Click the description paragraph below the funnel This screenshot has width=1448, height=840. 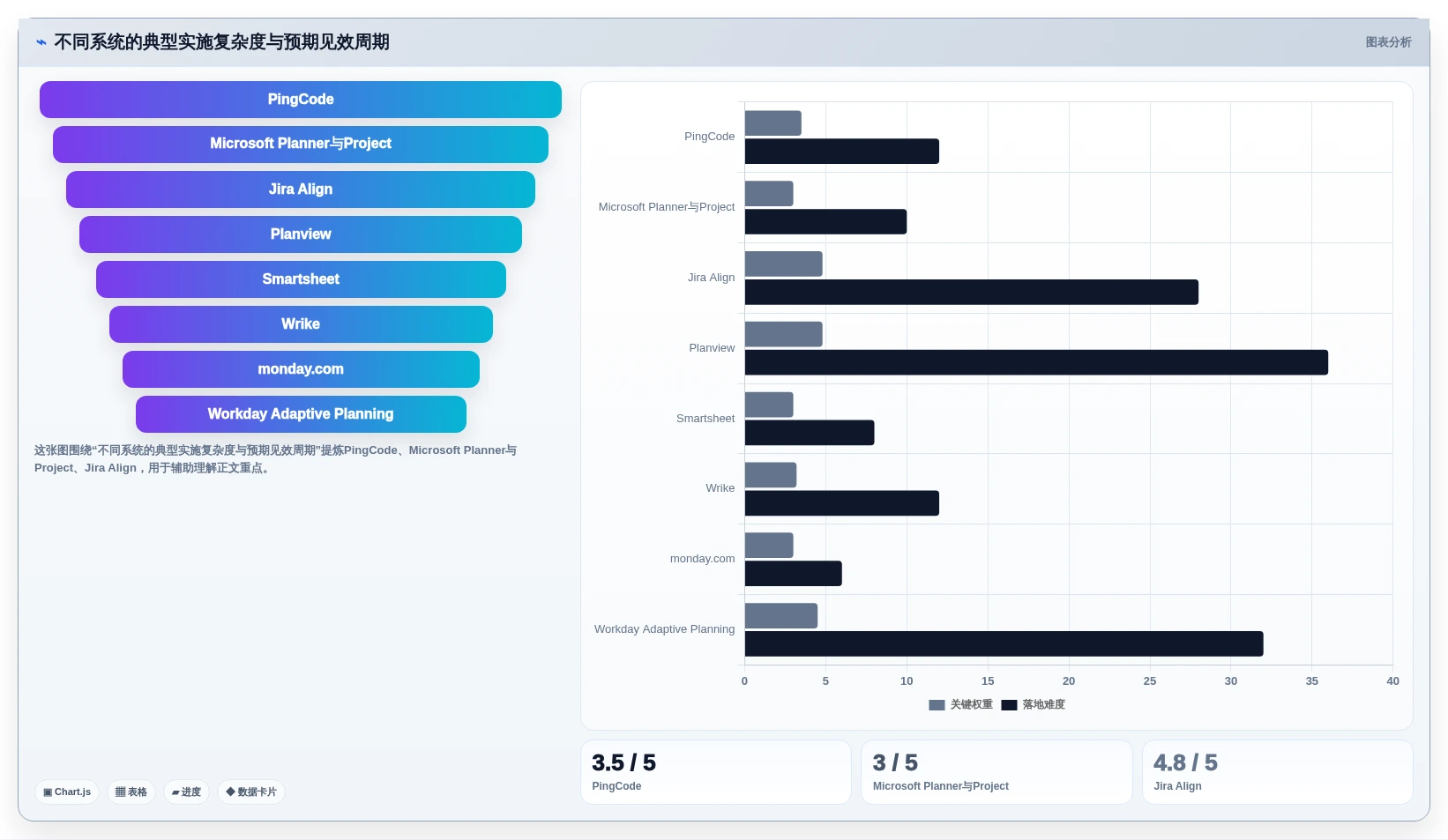coord(276,459)
